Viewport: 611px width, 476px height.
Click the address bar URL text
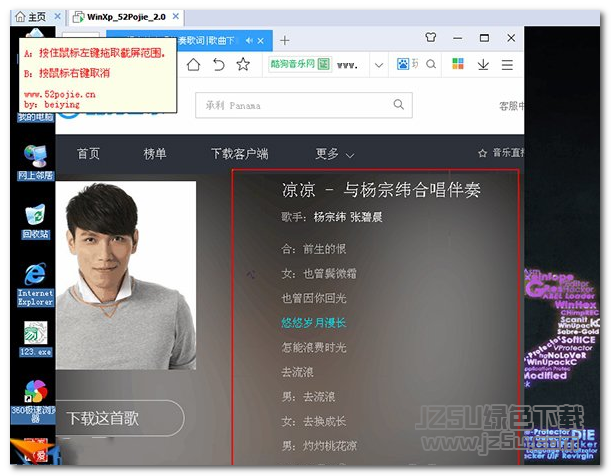[347, 65]
